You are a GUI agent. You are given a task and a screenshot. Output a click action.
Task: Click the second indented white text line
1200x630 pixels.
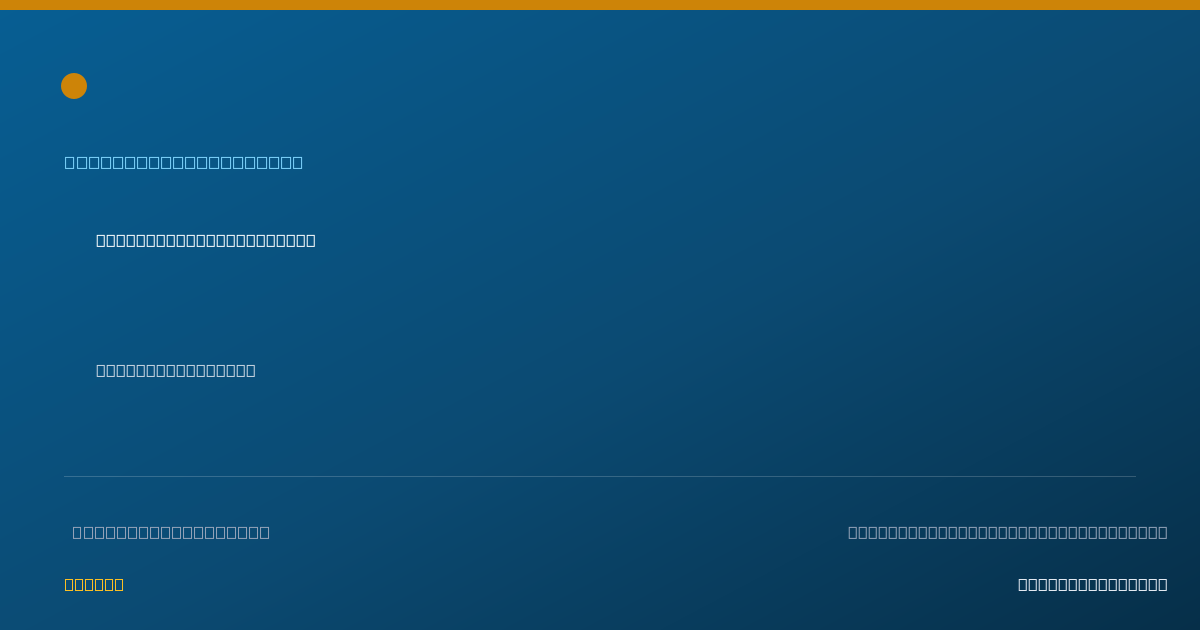click(x=176, y=370)
